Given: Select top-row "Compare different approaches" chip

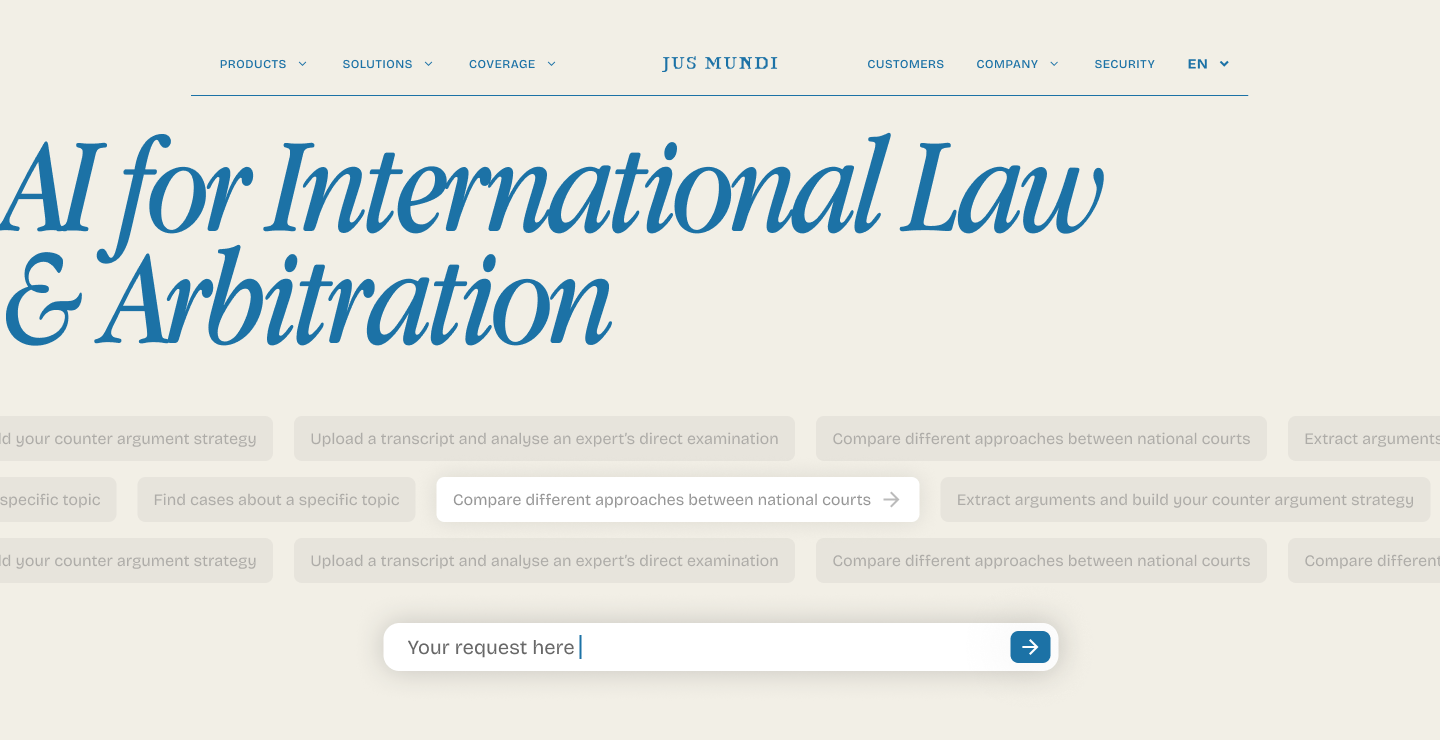Looking at the screenshot, I should point(1041,438).
